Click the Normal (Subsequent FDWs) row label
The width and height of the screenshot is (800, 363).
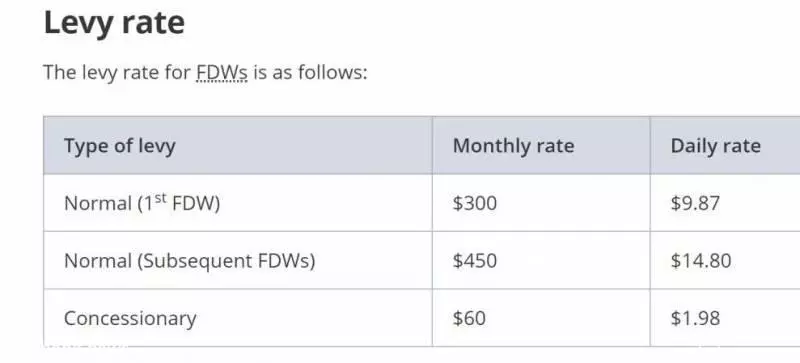190,261
